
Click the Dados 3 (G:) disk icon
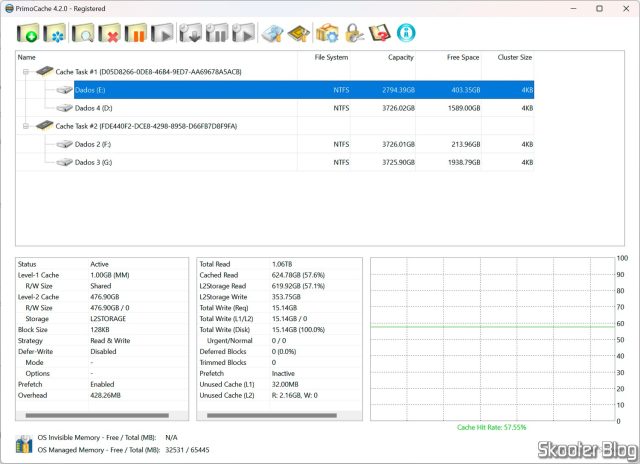coord(64,162)
